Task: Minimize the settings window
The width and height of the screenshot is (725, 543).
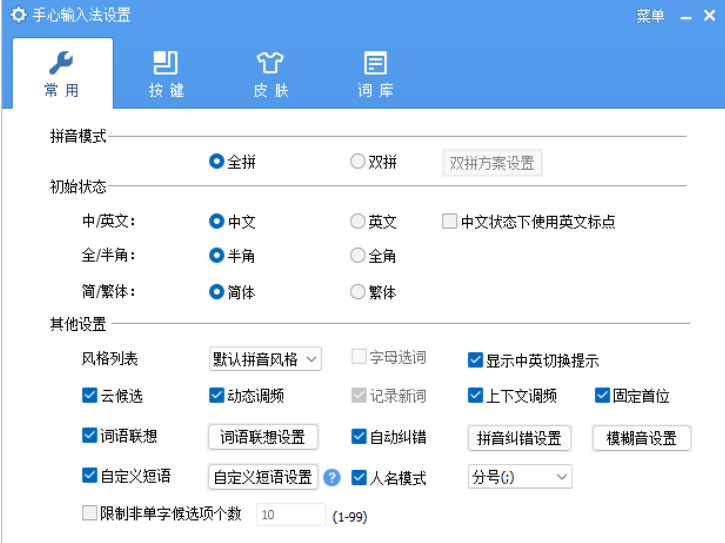Action: tap(685, 17)
